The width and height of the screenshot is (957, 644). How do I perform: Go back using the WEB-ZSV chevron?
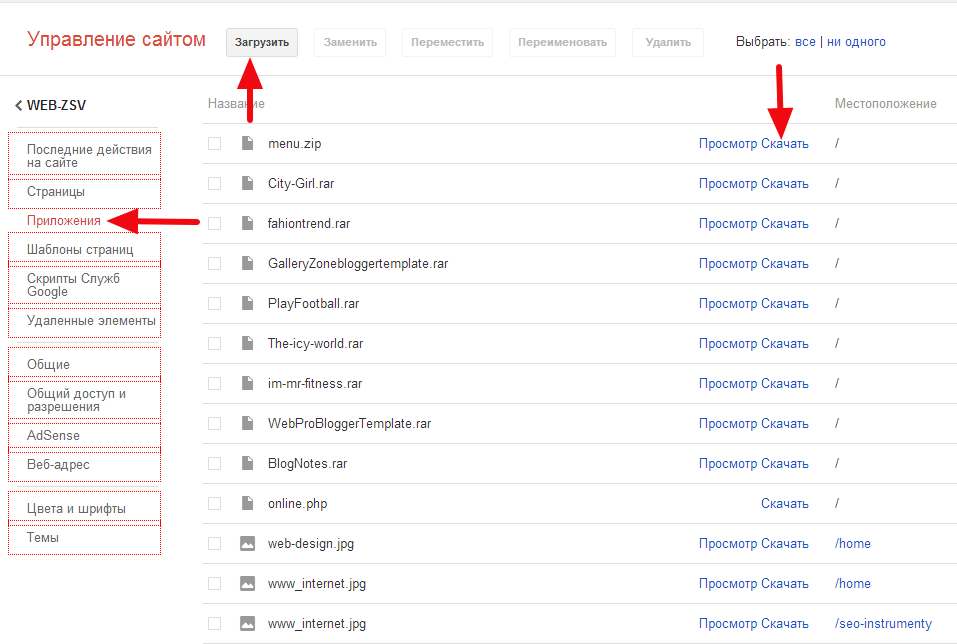[x=19, y=106]
